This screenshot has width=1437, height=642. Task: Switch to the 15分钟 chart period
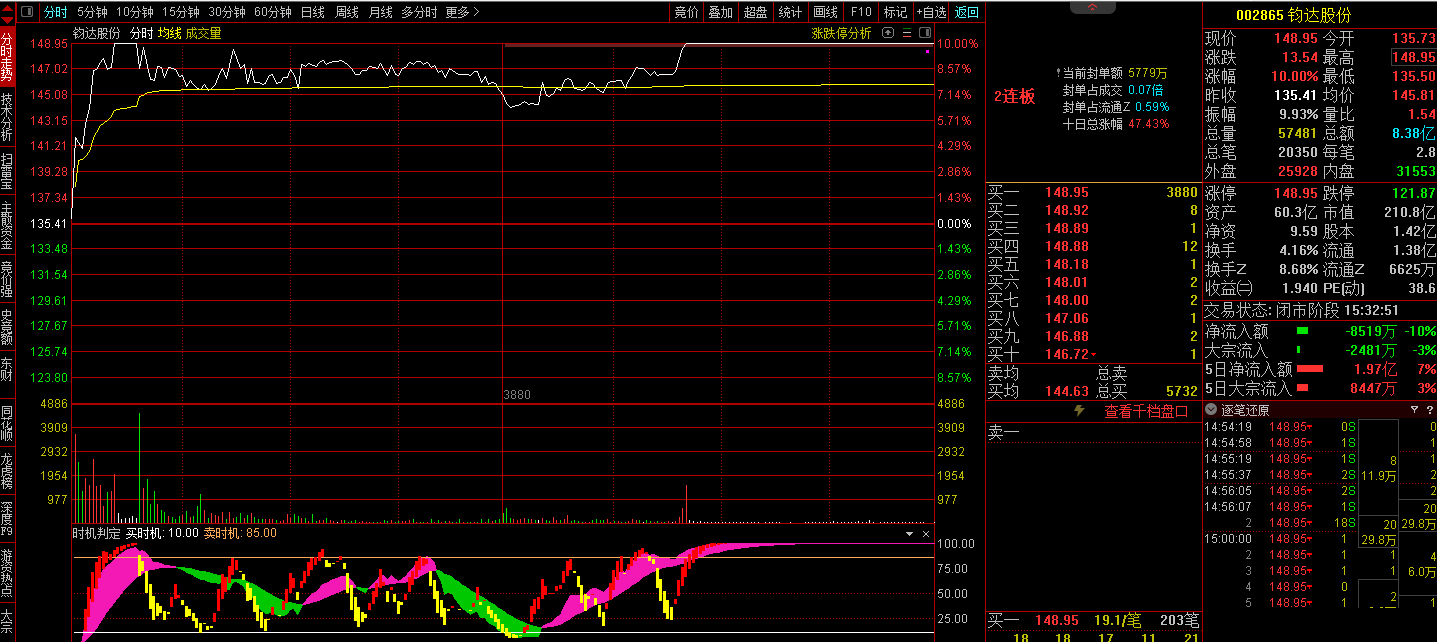coord(181,12)
